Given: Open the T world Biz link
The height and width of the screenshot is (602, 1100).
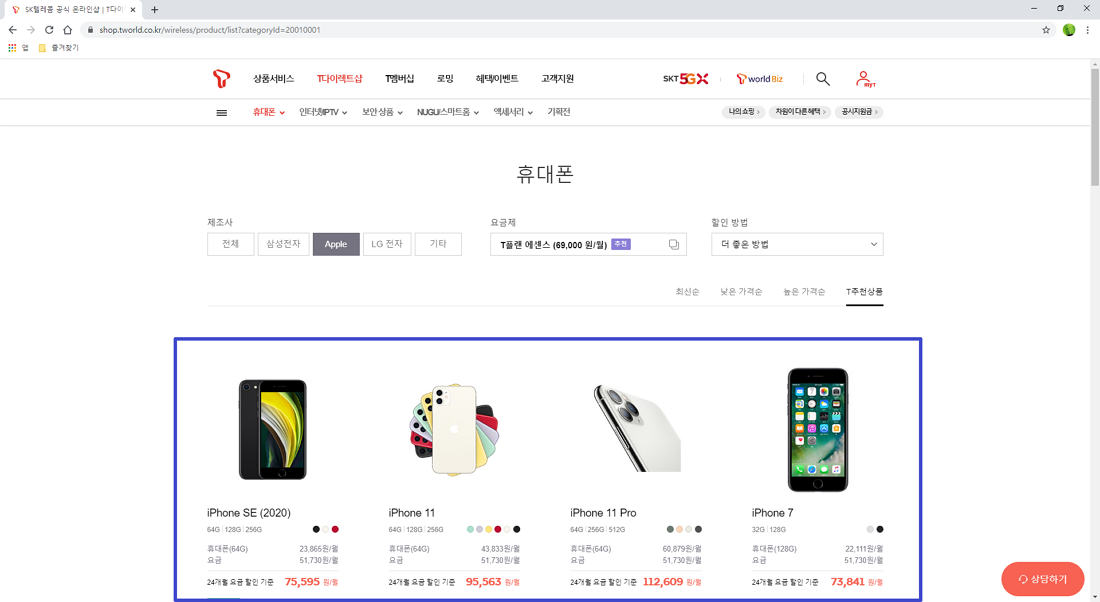Looking at the screenshot, I should click(x=760, y=79).
